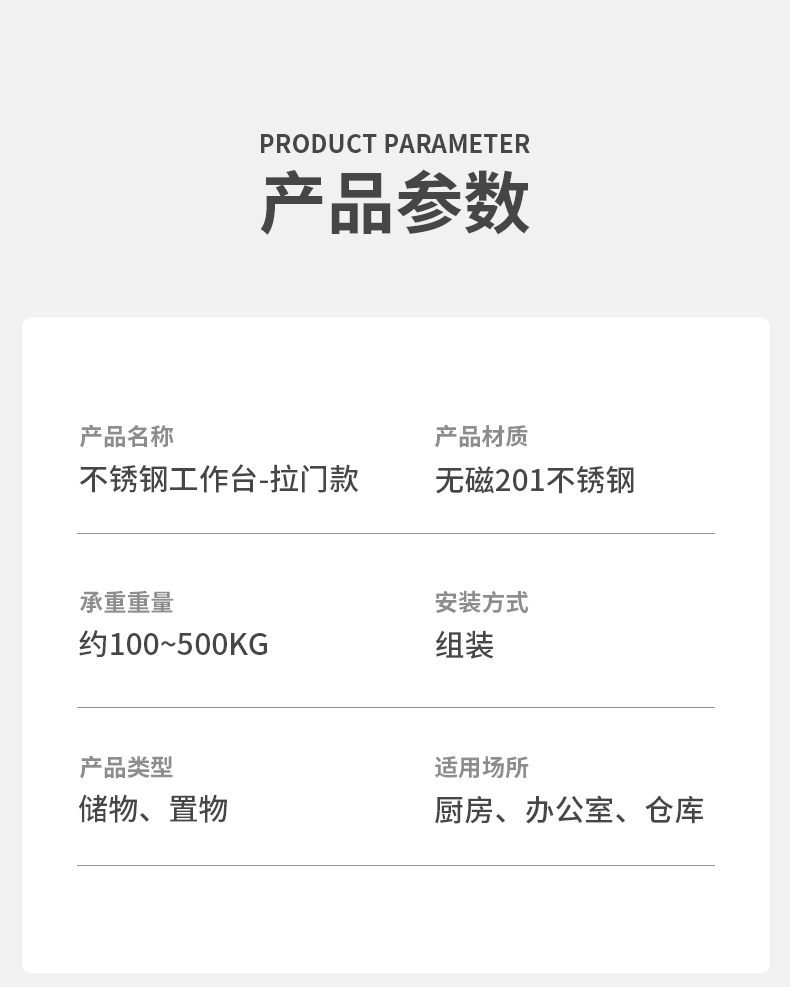
Task: Click the 厨房 word in 适用场所
Action: 464,810
